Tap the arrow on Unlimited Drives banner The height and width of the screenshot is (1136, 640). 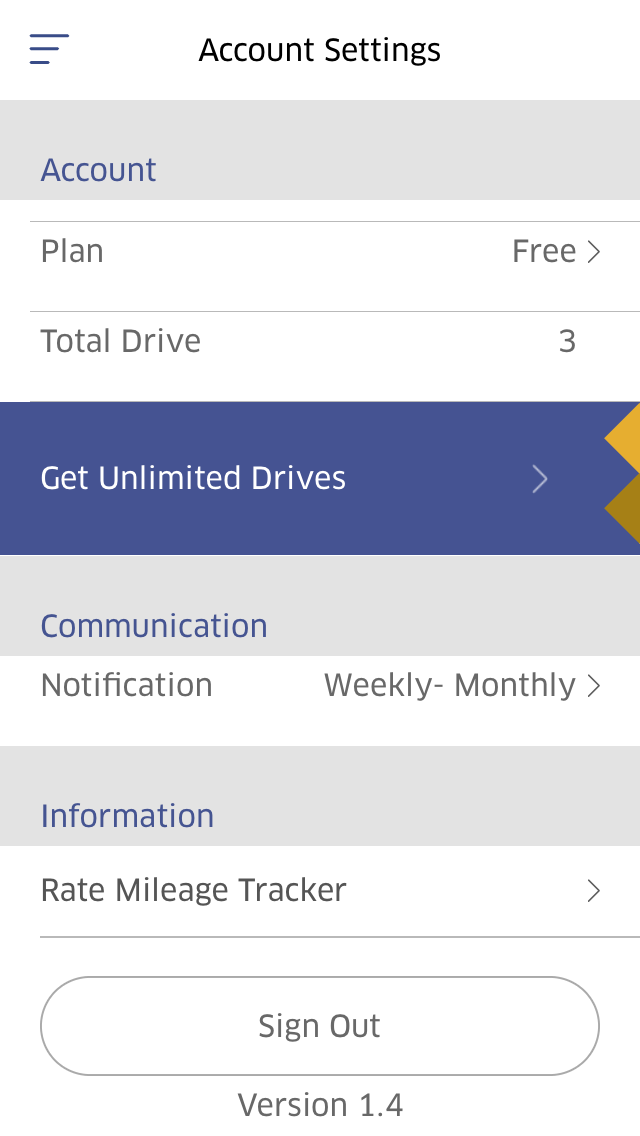[540, 479]
